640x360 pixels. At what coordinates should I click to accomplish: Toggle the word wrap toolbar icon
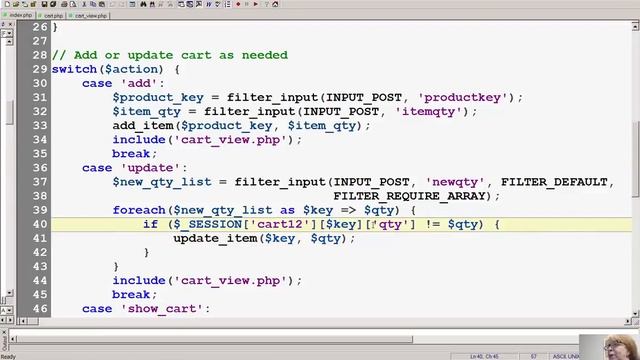coord(208,4)
